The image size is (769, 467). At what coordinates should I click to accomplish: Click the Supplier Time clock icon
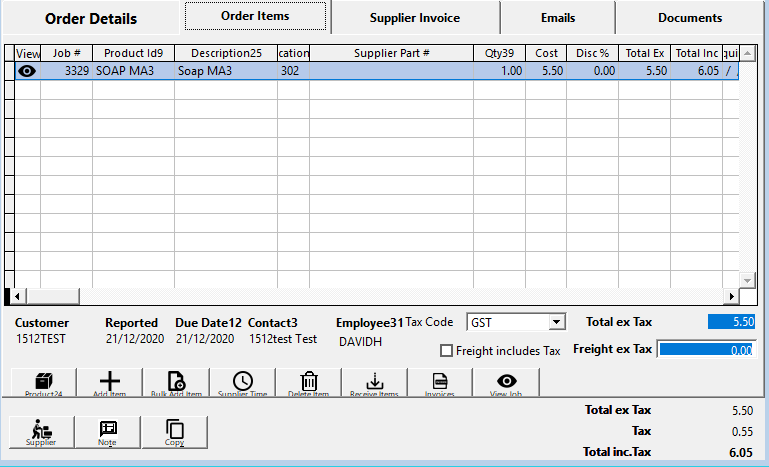coord(242,383)
